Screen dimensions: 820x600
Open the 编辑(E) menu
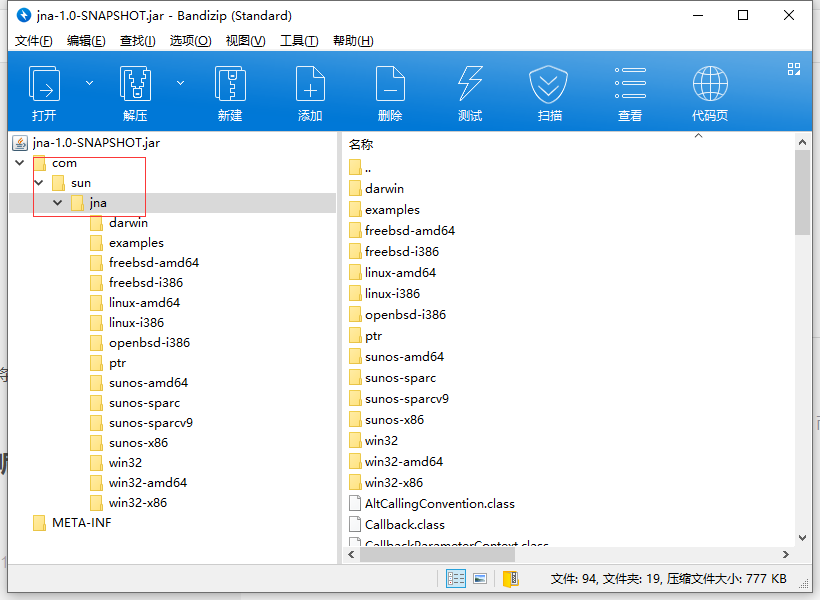86,41
